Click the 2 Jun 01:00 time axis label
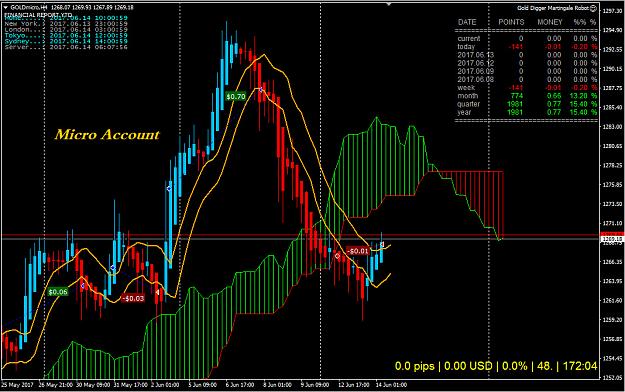625x392 pixels. tap(165, 385)
